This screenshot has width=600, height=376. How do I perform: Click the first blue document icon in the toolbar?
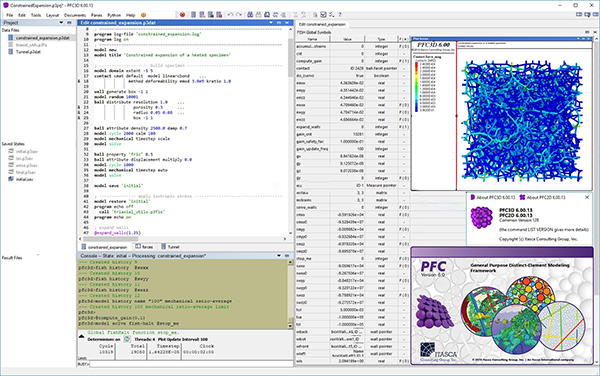(x=194, y=15)
